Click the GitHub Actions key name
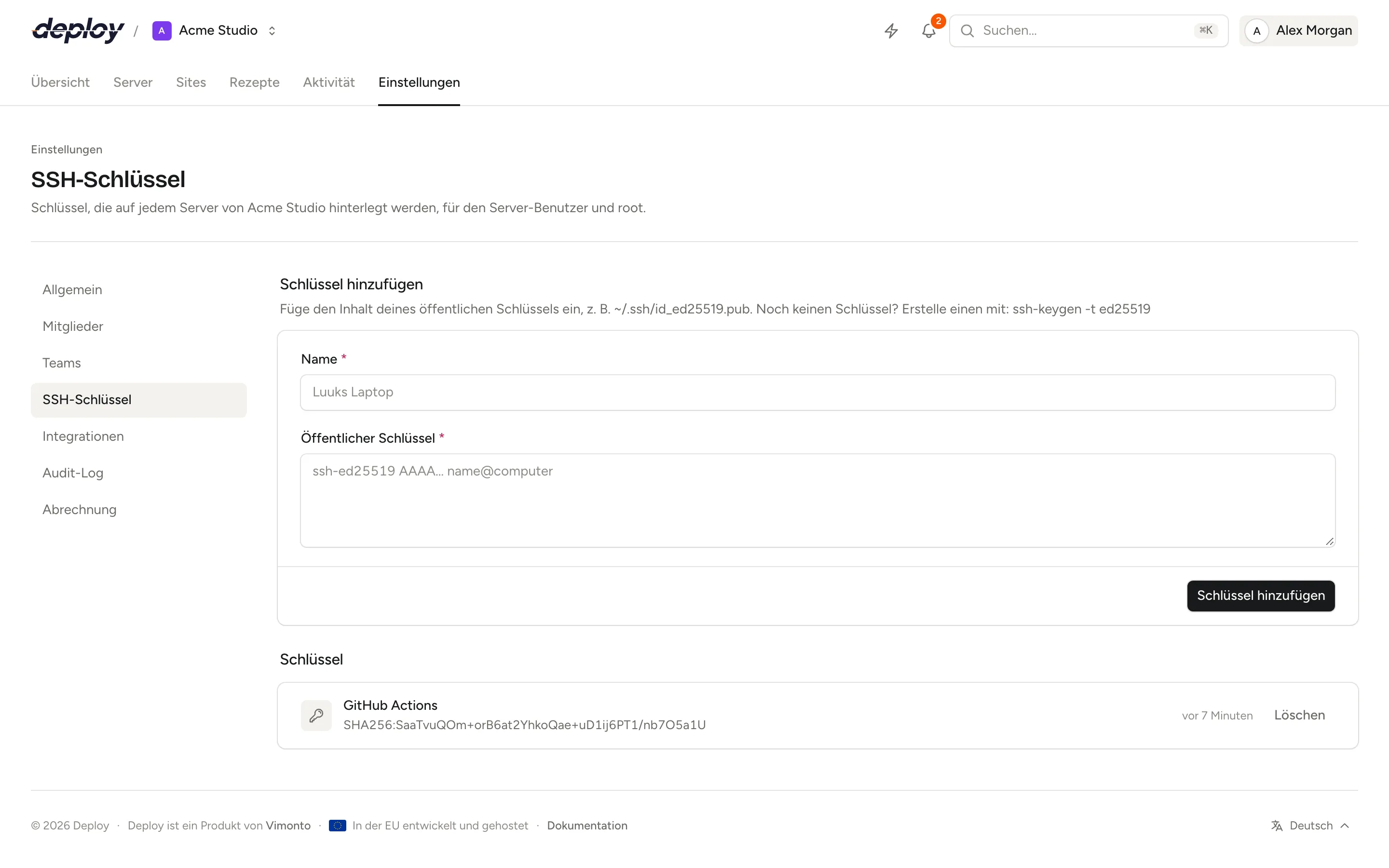Image resolution: width=1389 pixels, height=868 pixels. pyautogui.click(x=390, y=705)
